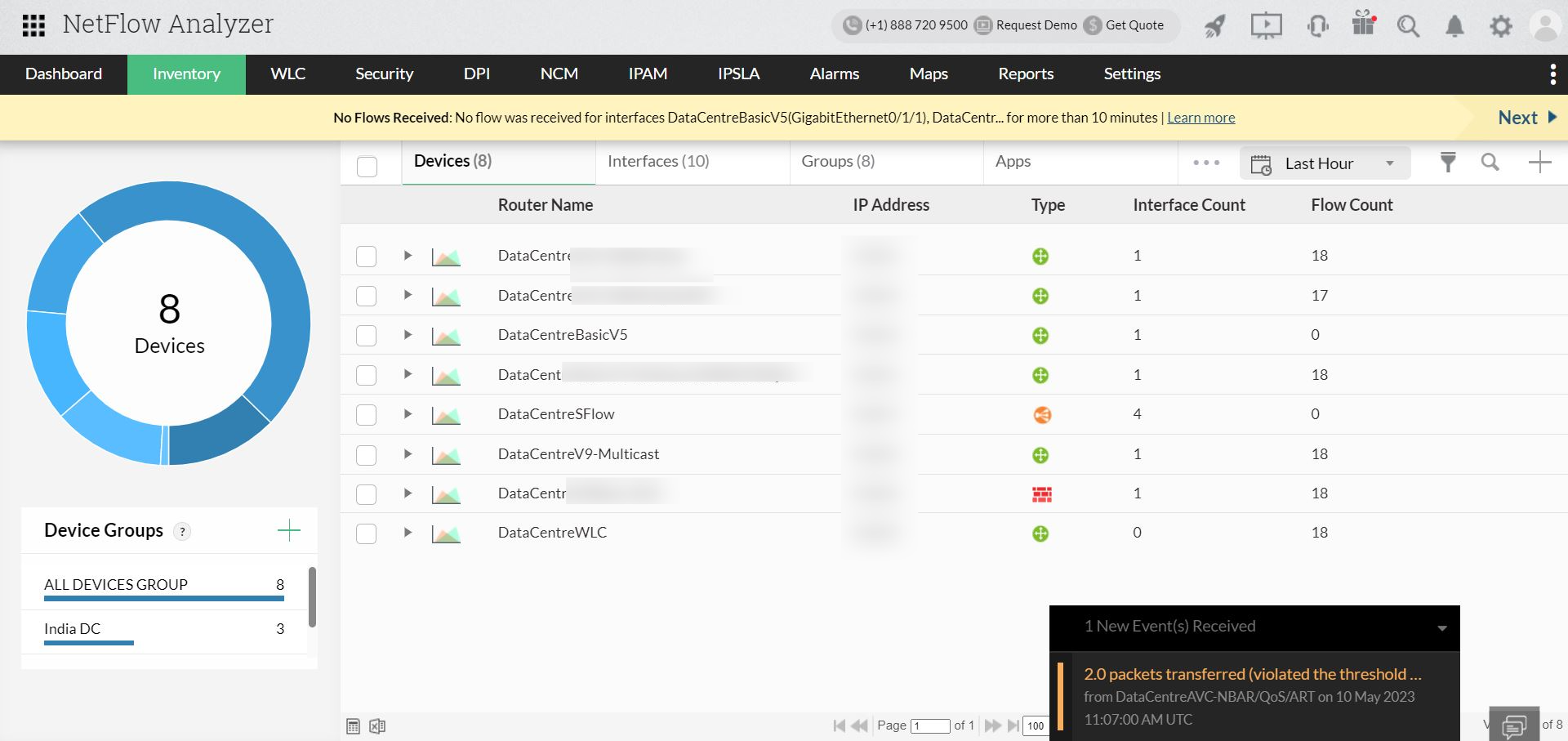This screenshot has width=1568, height=741.
Task: Collapse the New Events notification panel
Action: point(1442,628)
